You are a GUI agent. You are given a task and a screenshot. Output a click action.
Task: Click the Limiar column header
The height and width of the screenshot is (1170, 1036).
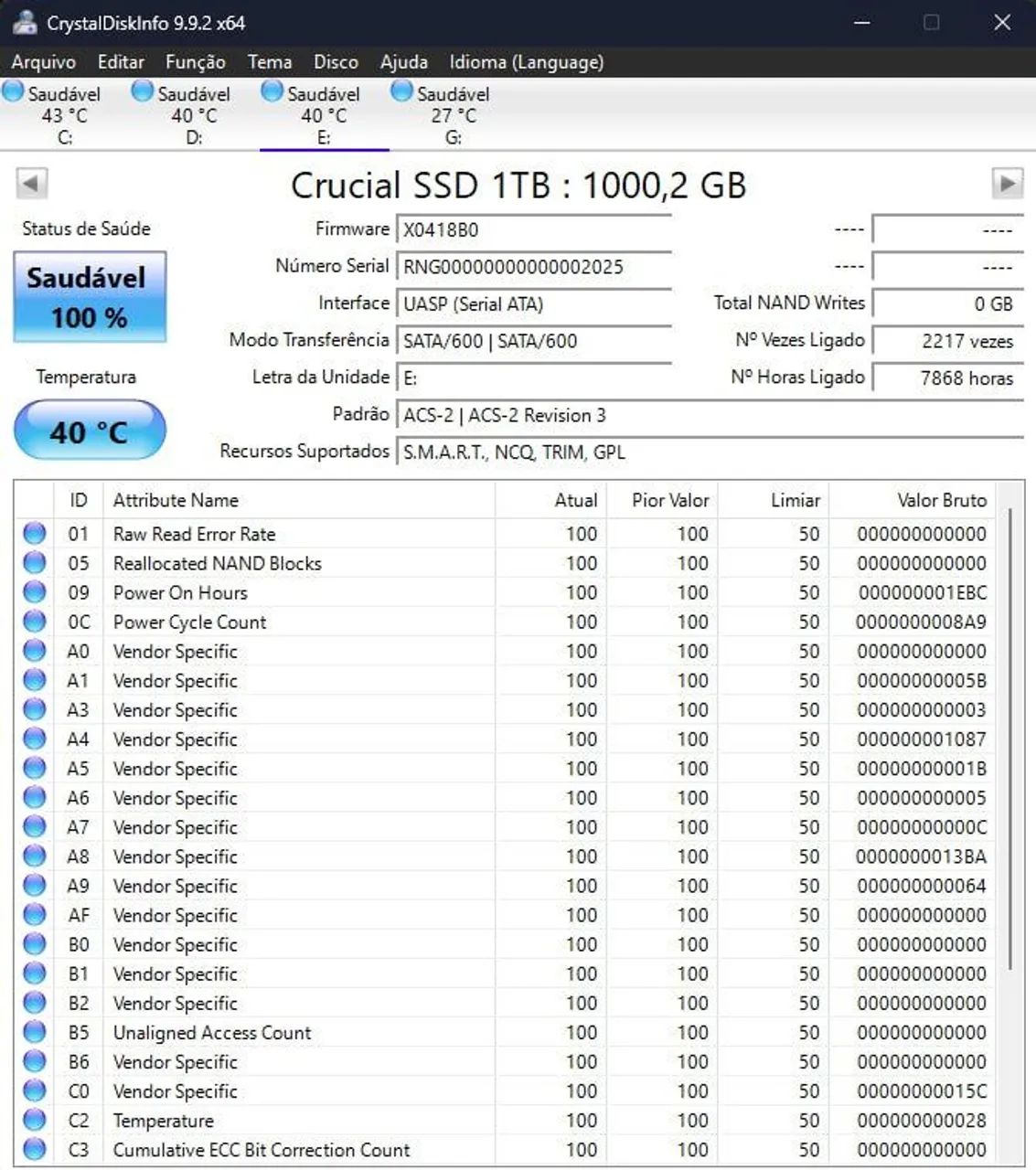click(773, 500)
